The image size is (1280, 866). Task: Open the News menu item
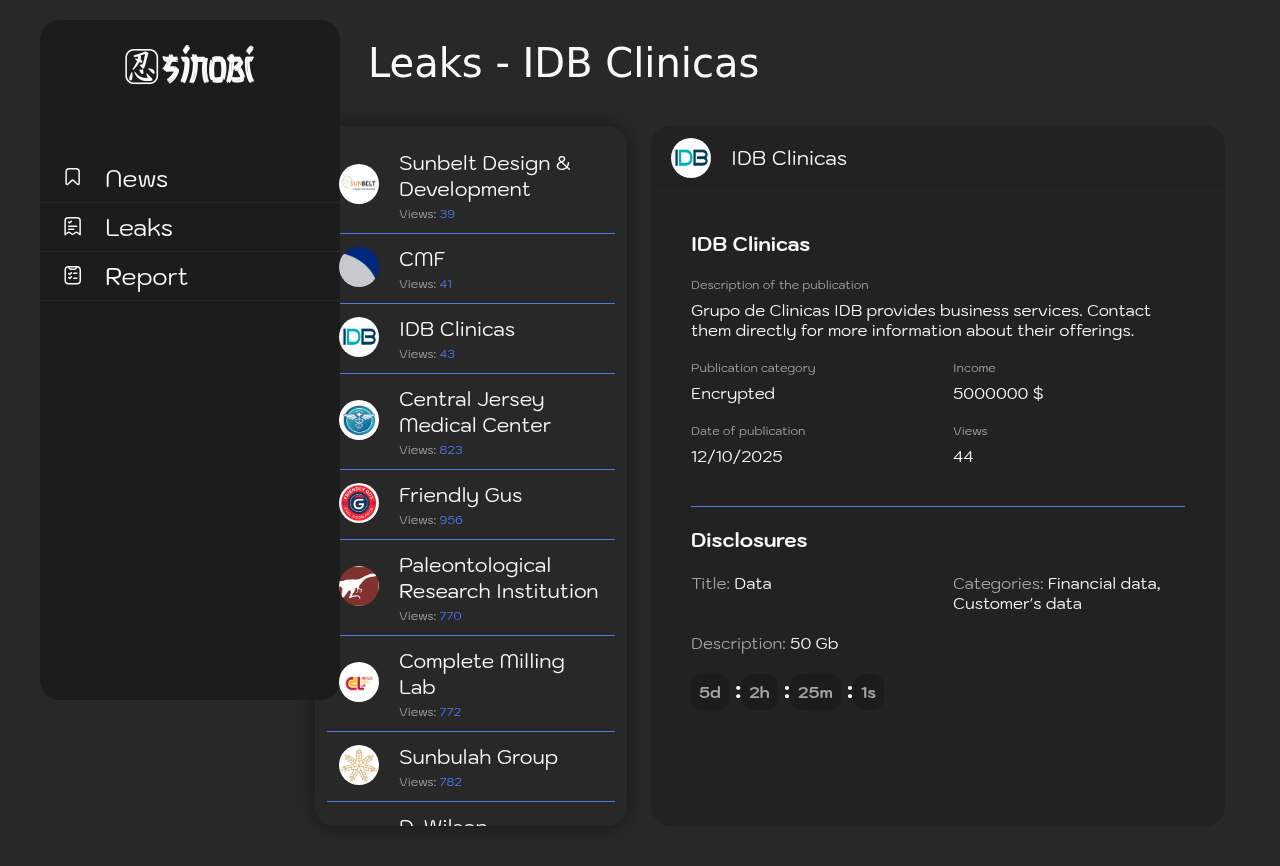point(136,179)
